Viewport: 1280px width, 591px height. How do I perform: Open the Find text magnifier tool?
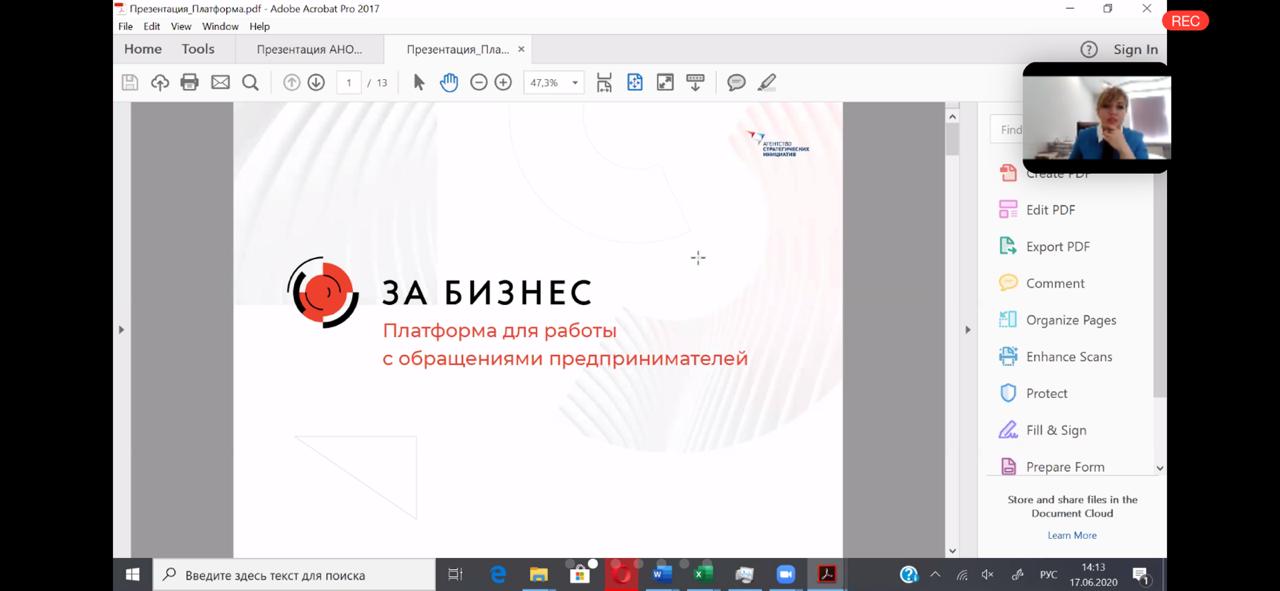pos(251,83)
